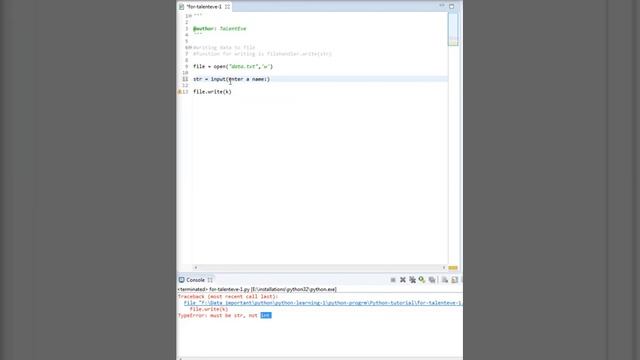Collapse the docstring fold on line 1
This screenshot has height=360, width=640.
(190, 16)
